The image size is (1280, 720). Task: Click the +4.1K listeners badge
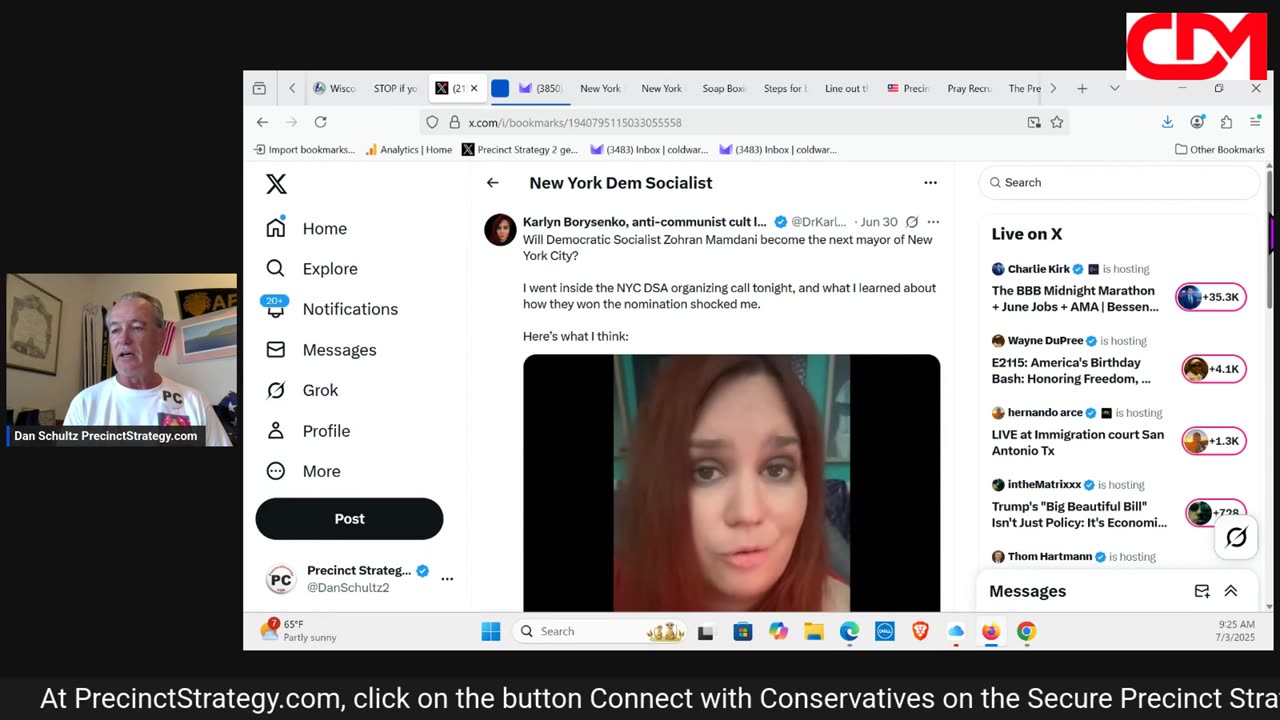click(1213, 369)
